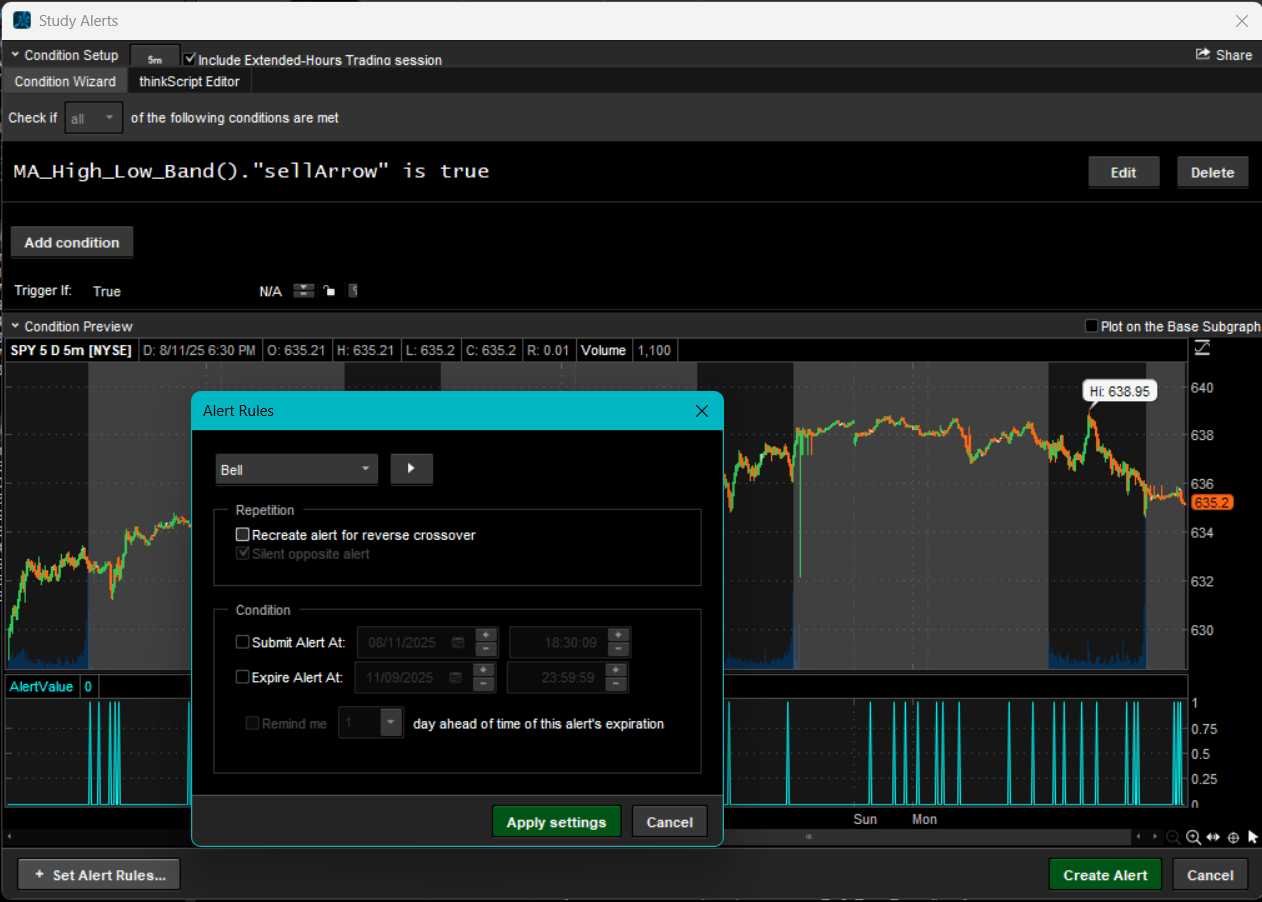This screenshot has height=902, width=1262.
Task: Toggle the Remind me checkbox
Action: coord(252,723)
